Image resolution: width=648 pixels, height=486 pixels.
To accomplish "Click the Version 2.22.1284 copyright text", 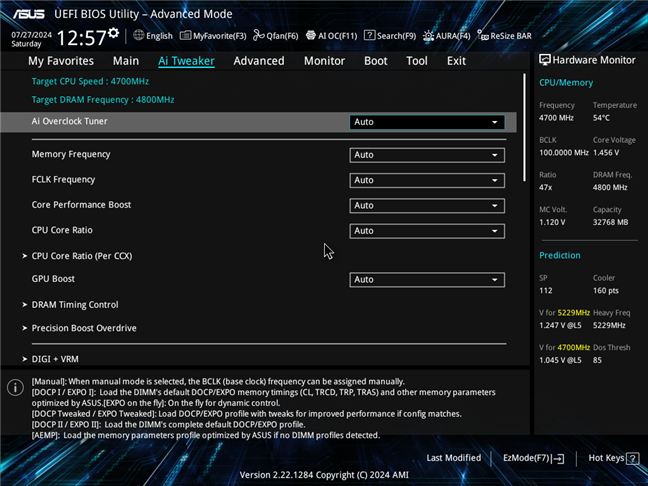I will [324, 475].
